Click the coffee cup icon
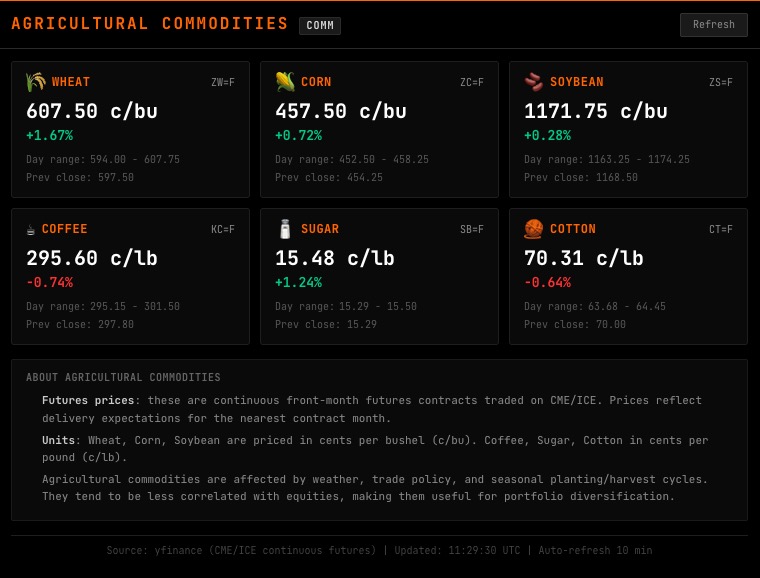The height and width of the screenshot is (578, 760). (31, 230)
